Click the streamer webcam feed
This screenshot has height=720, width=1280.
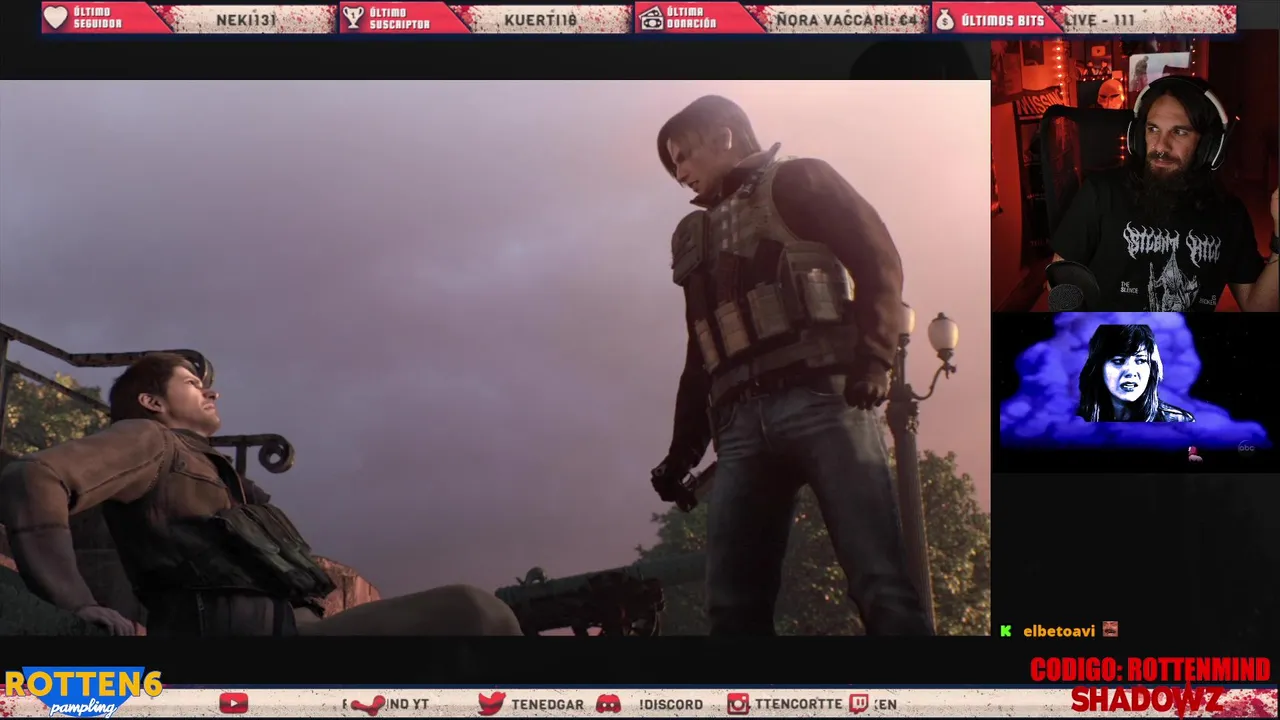pos(1135,176)
